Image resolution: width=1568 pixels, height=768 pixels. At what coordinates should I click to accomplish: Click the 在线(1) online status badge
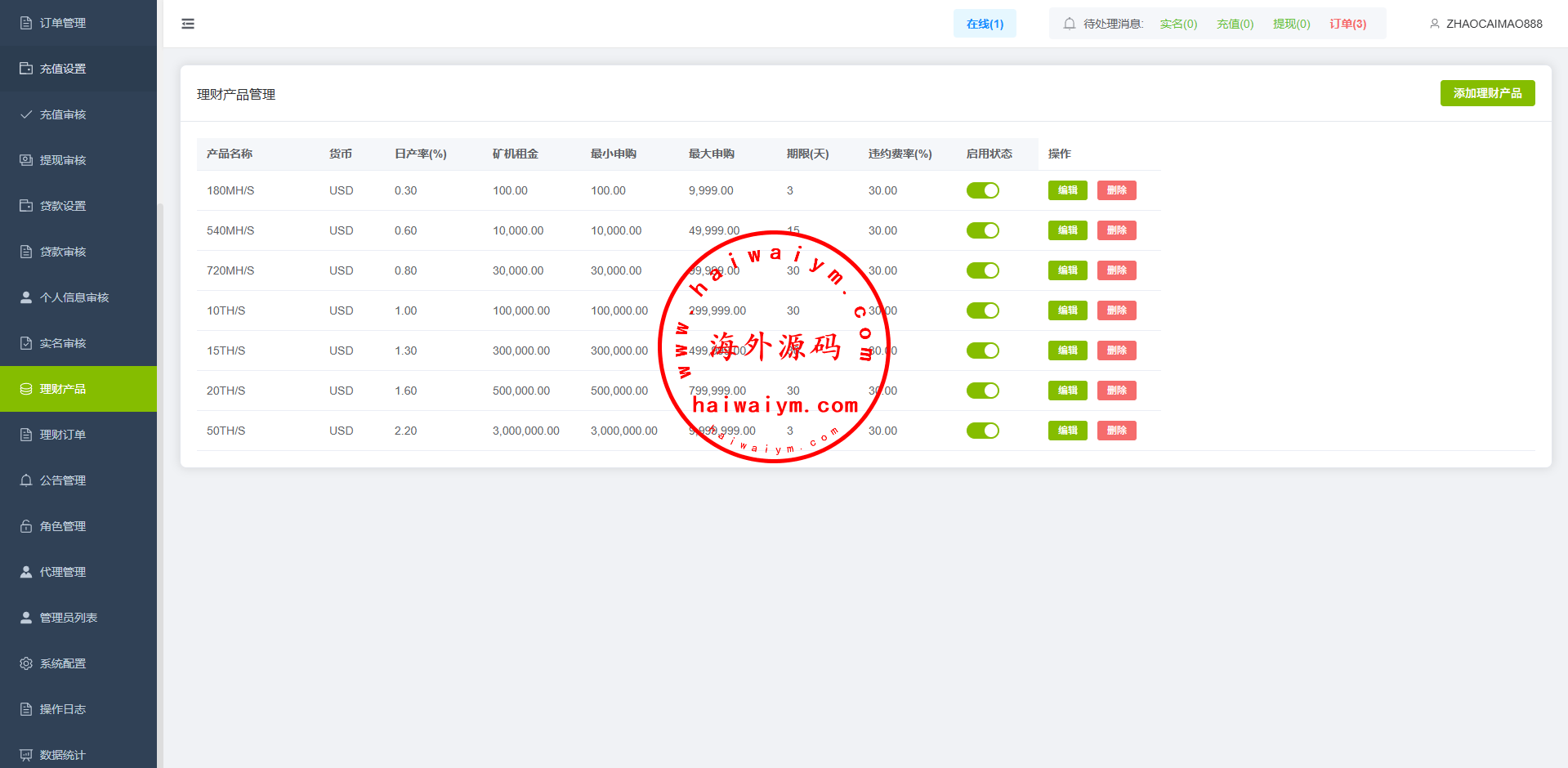click(985, 24)
